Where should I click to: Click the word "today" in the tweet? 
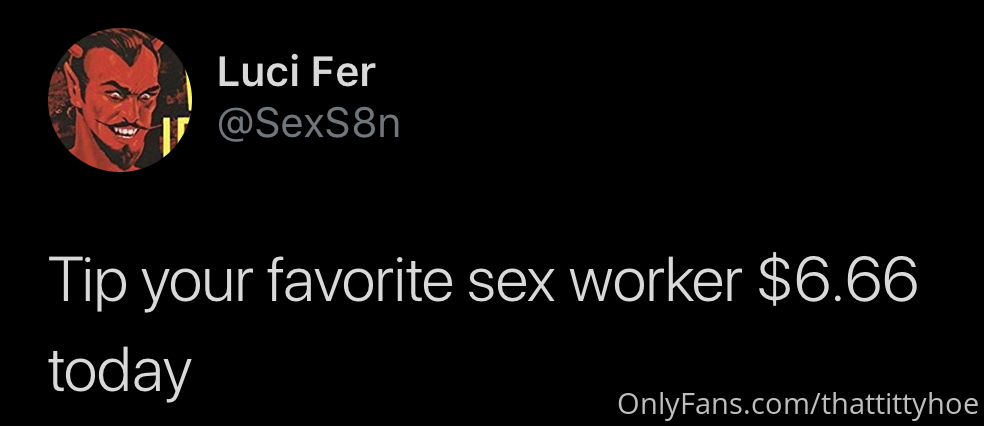[x=119, y=371]
